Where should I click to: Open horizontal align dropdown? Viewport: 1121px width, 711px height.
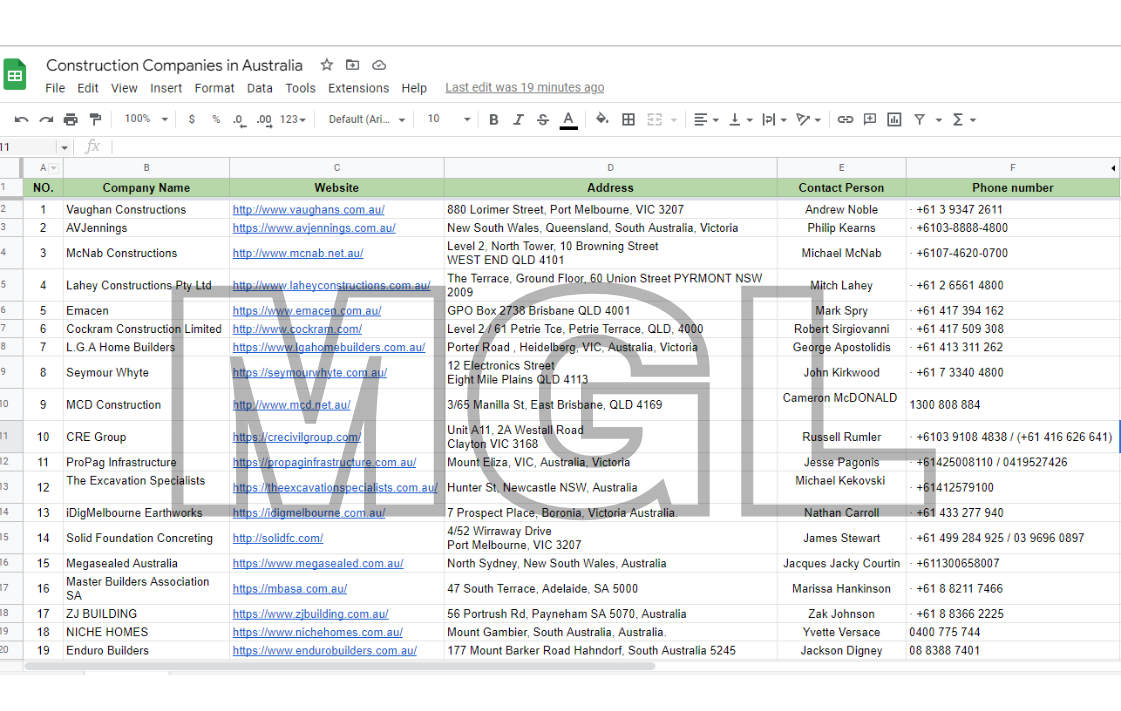pos(706,119)
